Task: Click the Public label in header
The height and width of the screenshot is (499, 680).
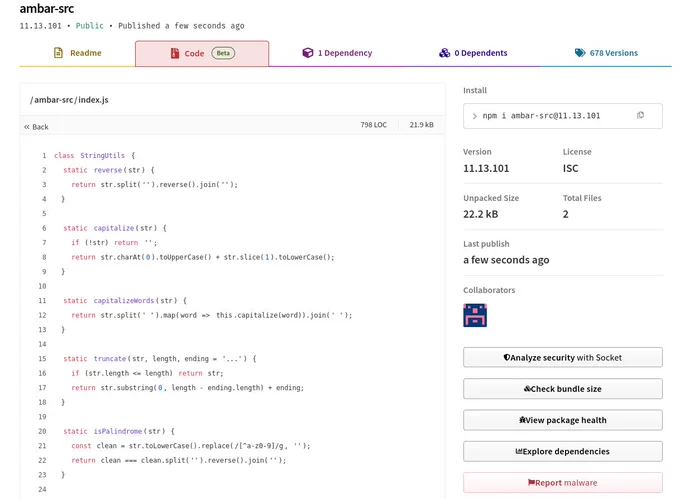Action: [90, 26]
